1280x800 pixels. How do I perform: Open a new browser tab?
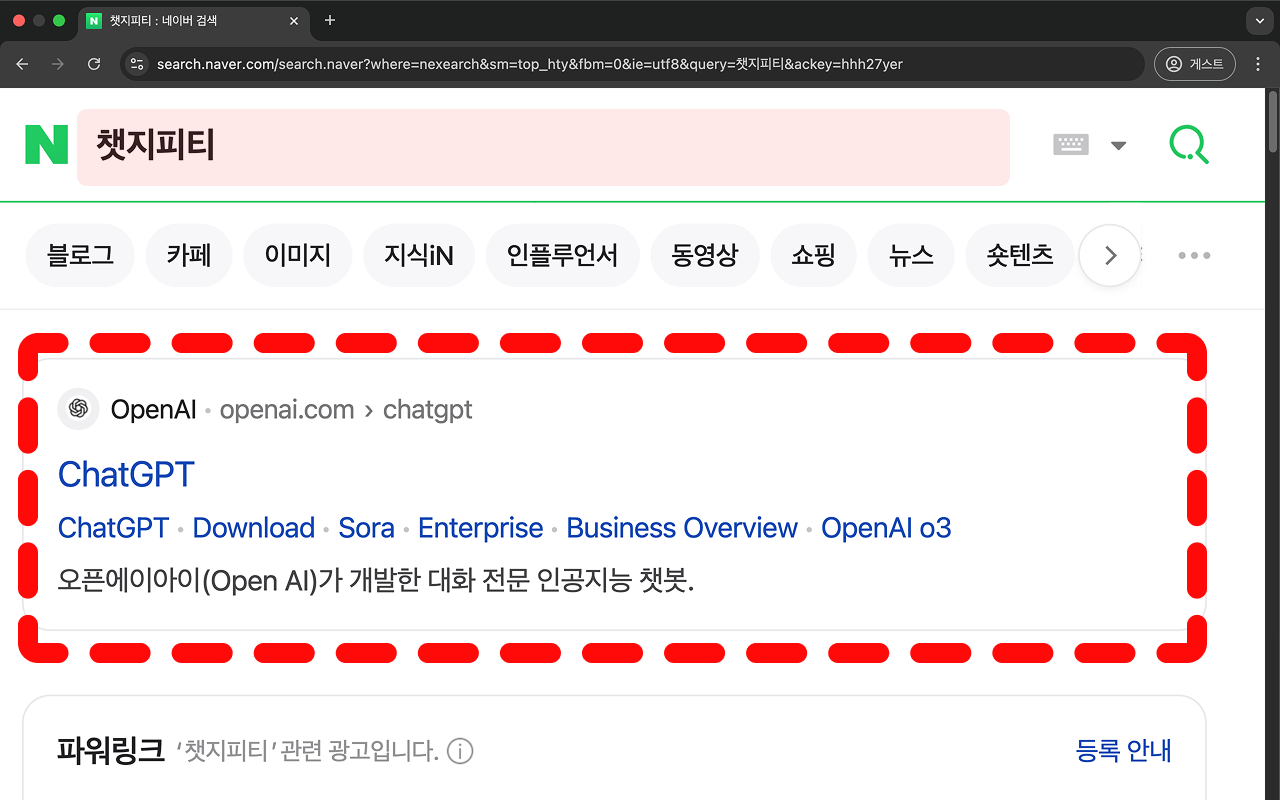[330, 20]
